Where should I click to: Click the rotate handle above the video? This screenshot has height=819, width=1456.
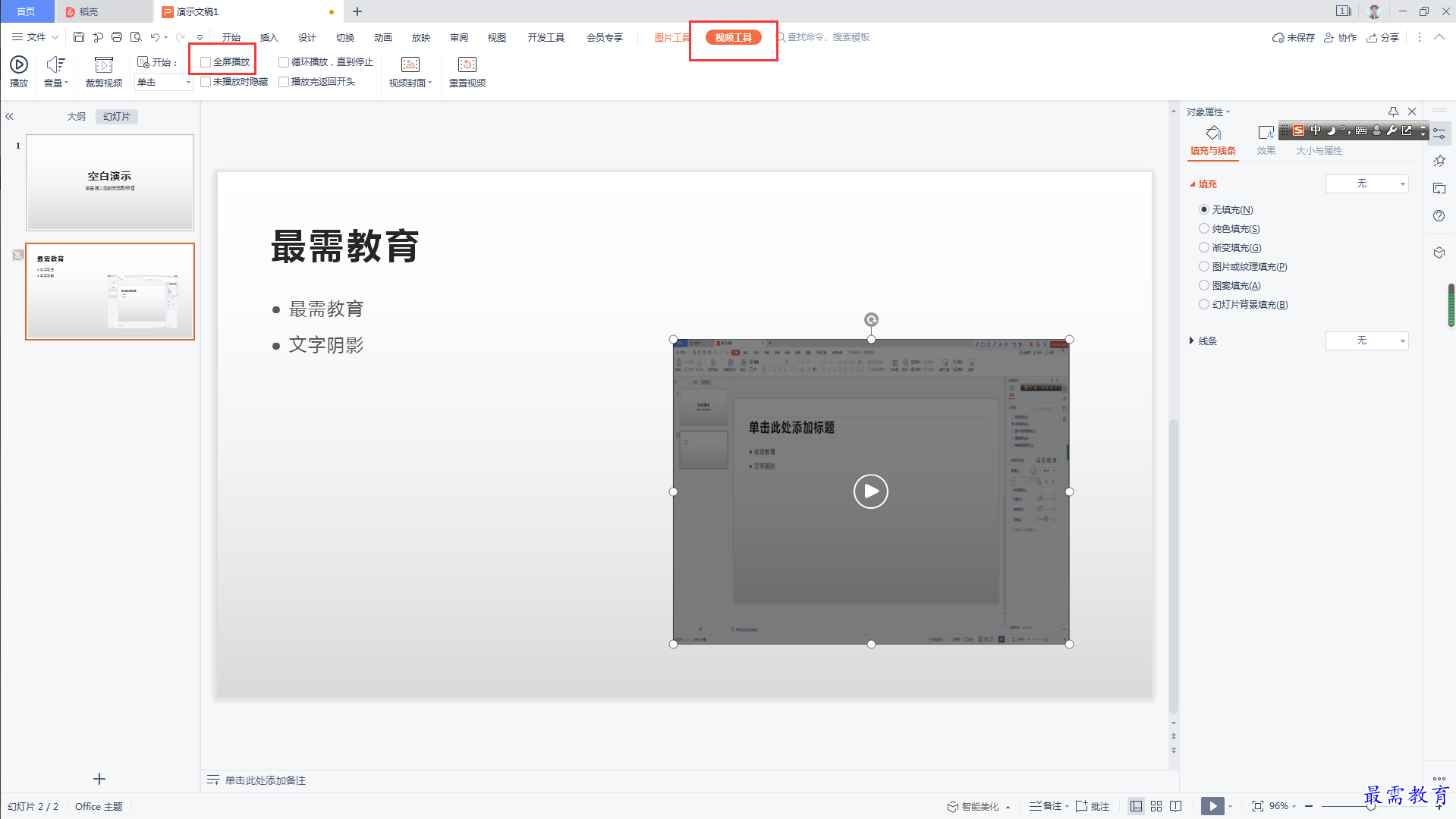click(x=871, y=320)
